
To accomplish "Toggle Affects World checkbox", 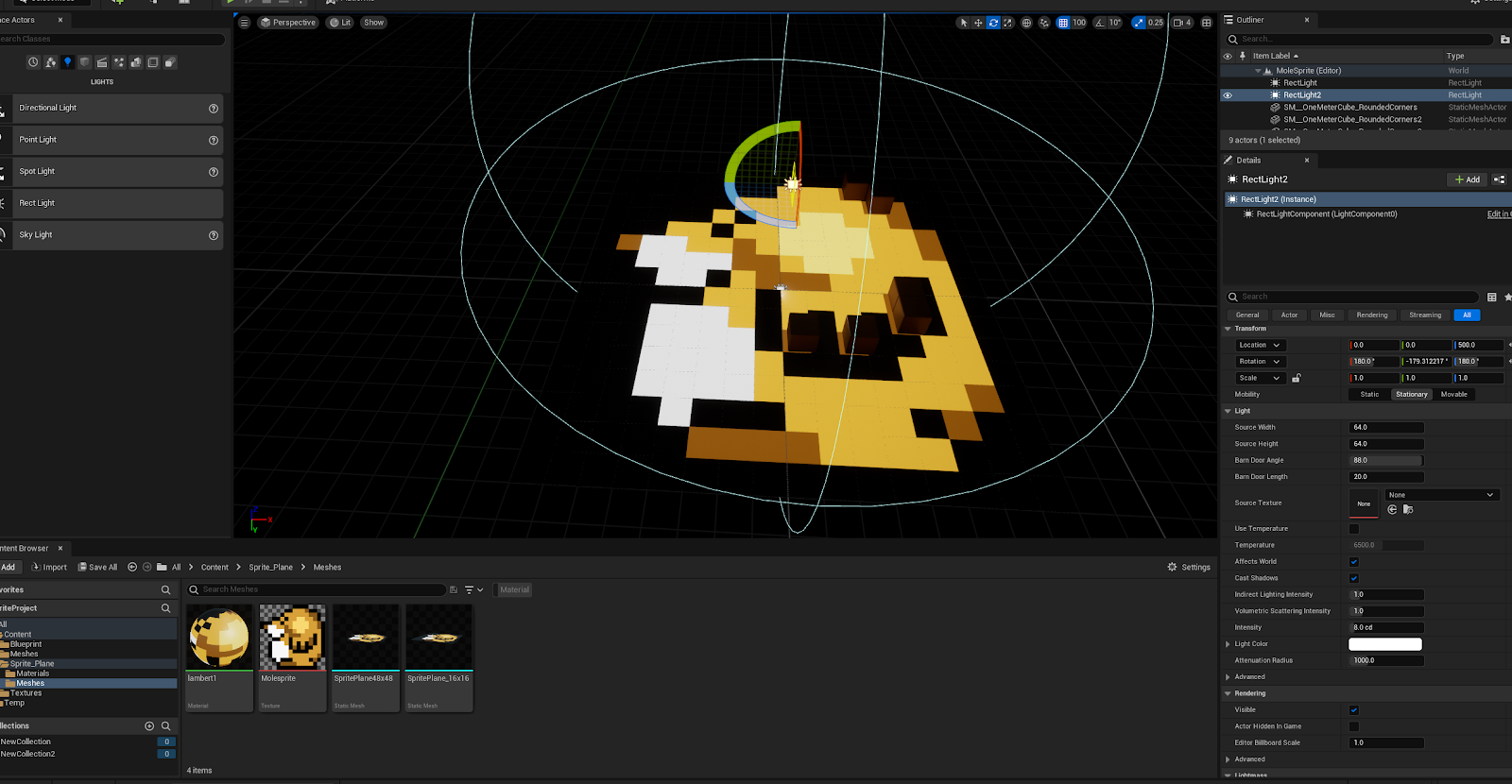I will [1354, 562].
